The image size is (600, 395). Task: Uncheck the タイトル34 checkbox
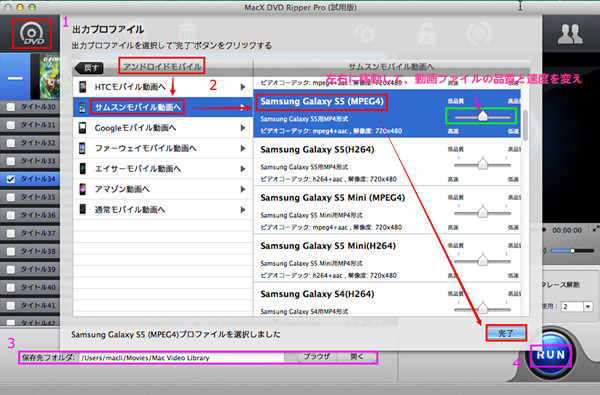tap(11, 179)
